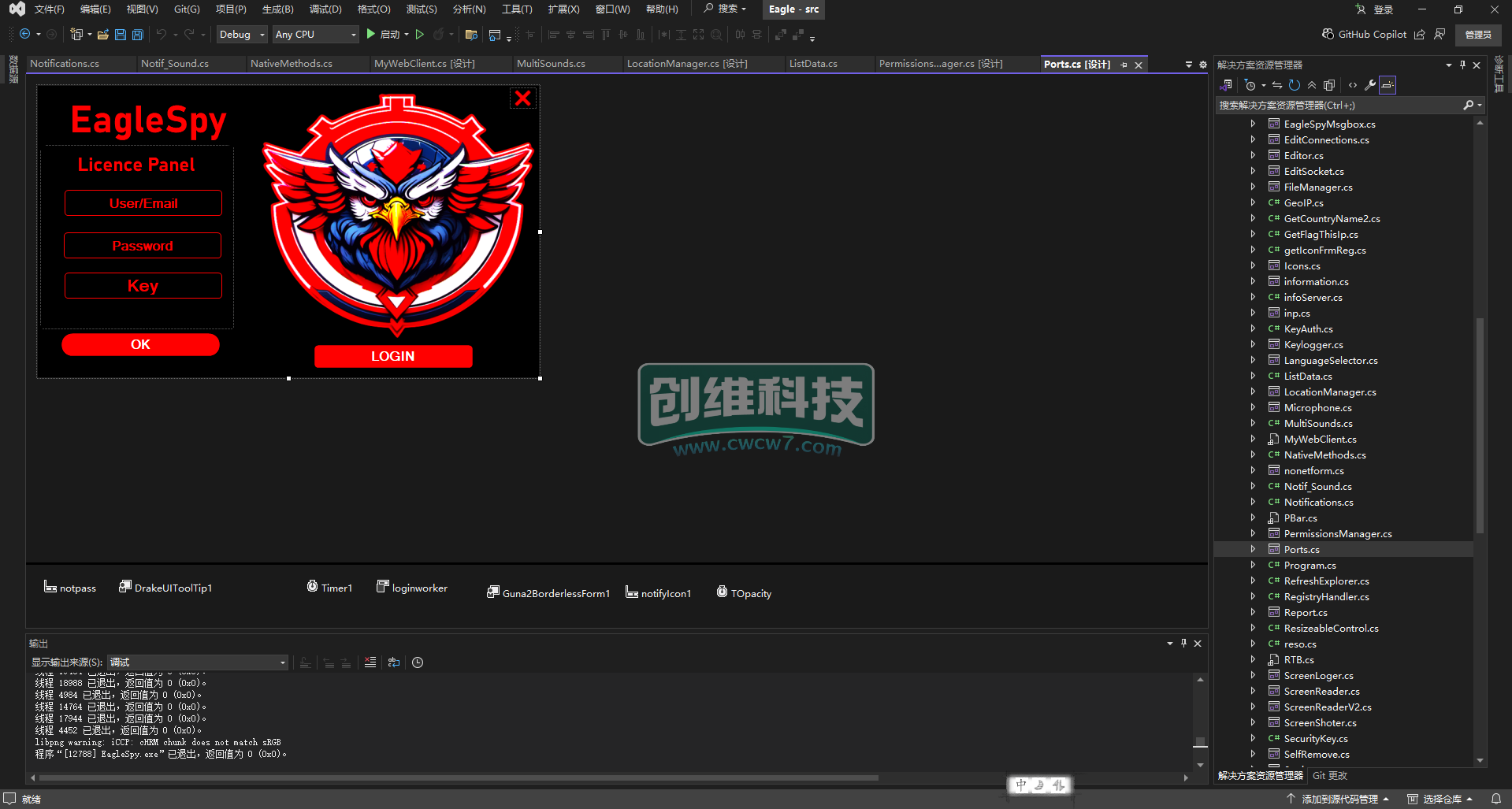Image resolution: width=1512 pixels, height=809 pixels.
Task: Toggle Show All Files in Solution Explorer
Action: click(x=1329, y=85)
